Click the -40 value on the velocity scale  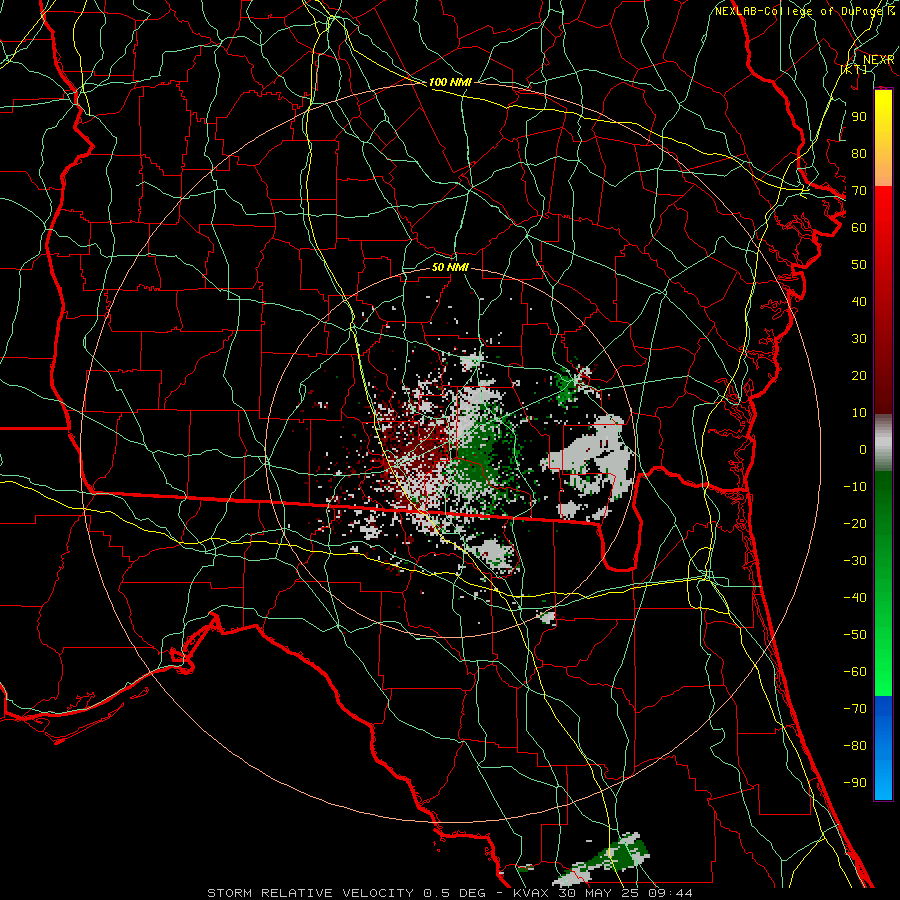[855, 598]
